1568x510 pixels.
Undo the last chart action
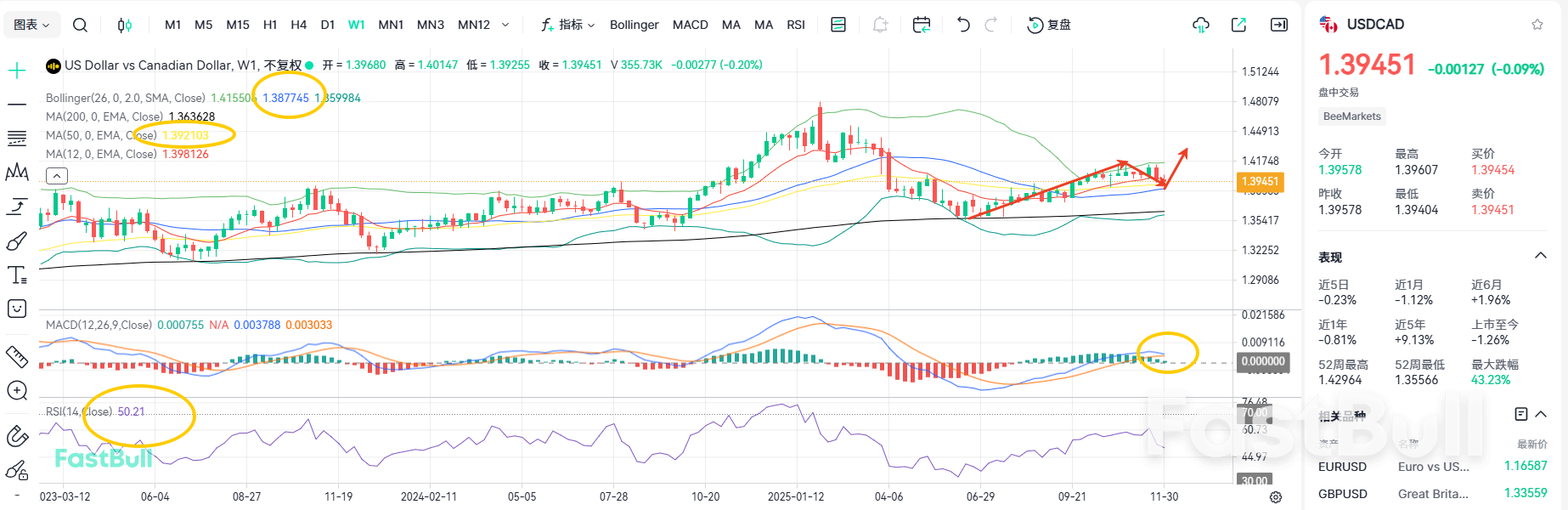pyautogui.click(x=962, y=25)
